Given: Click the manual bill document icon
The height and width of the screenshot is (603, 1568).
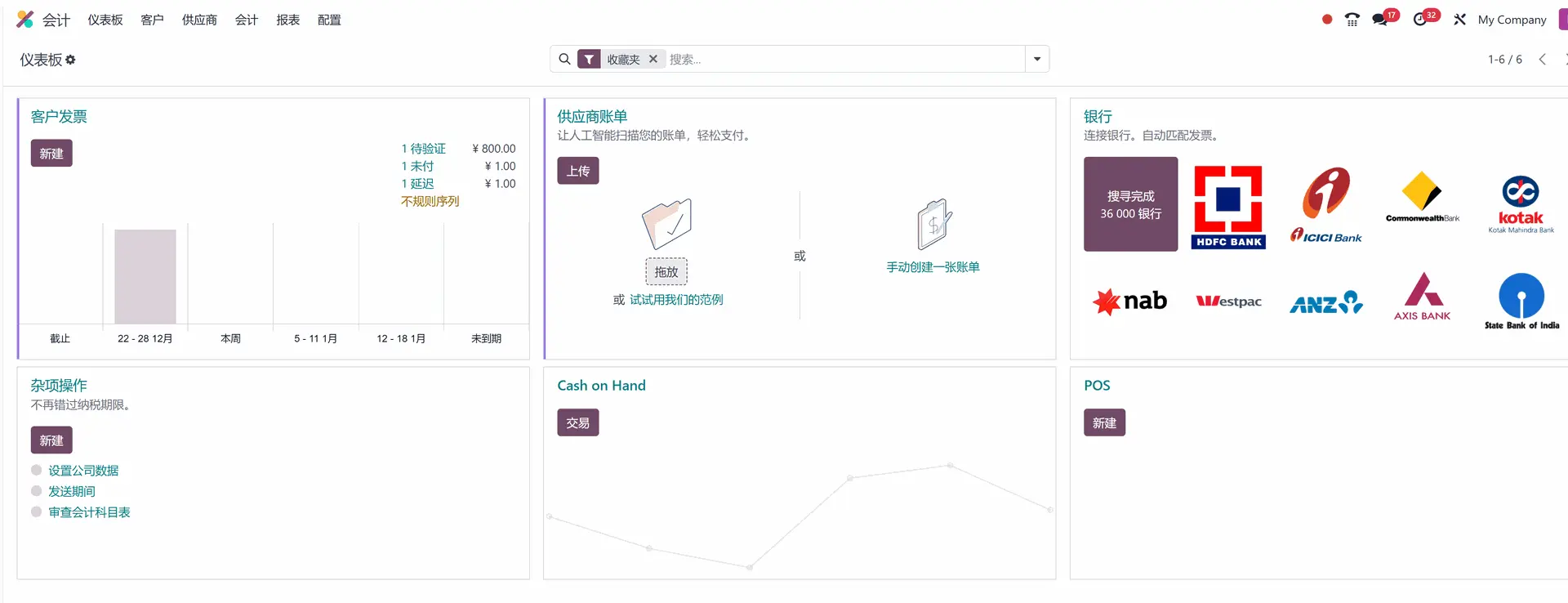Looking at the screenshot, I should tap(933, 224).
